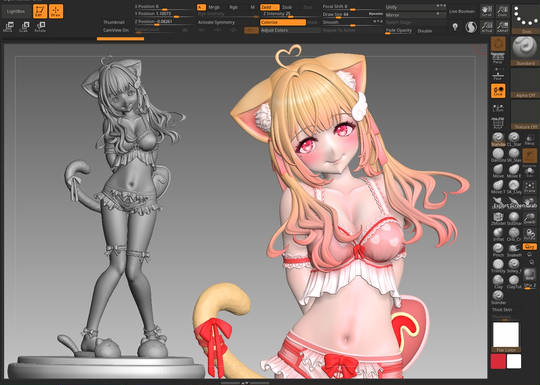The height and width of the screenshot is (385, 540).
Task: Open the Alpha Off selector
Action: pos(526,83)
